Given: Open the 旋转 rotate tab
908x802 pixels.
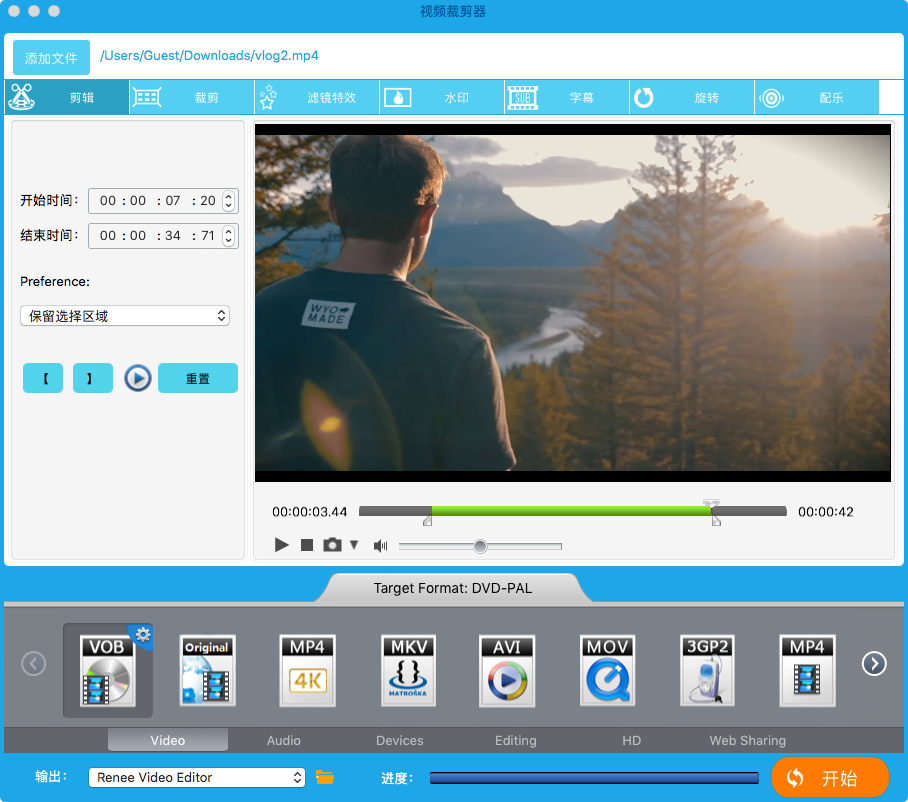Looking at the screenshot, I should click(692, 97).
